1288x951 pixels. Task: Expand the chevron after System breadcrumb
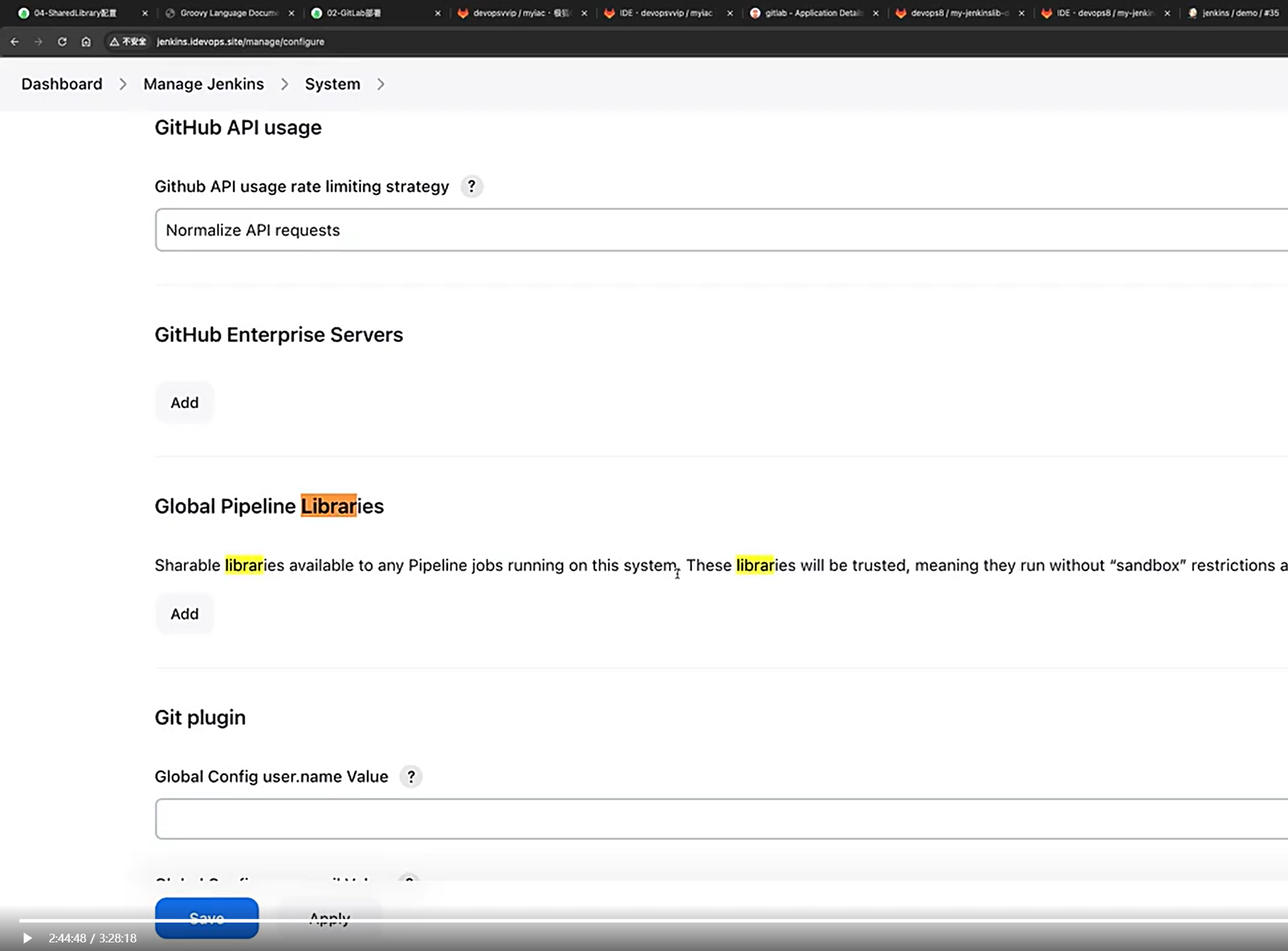pos(381,84)
